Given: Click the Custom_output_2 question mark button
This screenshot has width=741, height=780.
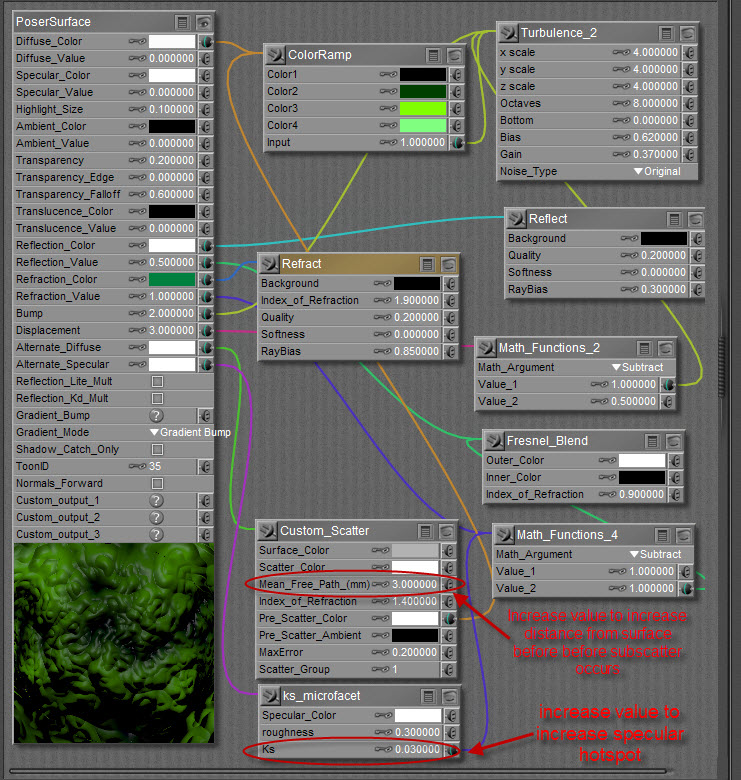Looking at the screenshot, I should [157, 517].
